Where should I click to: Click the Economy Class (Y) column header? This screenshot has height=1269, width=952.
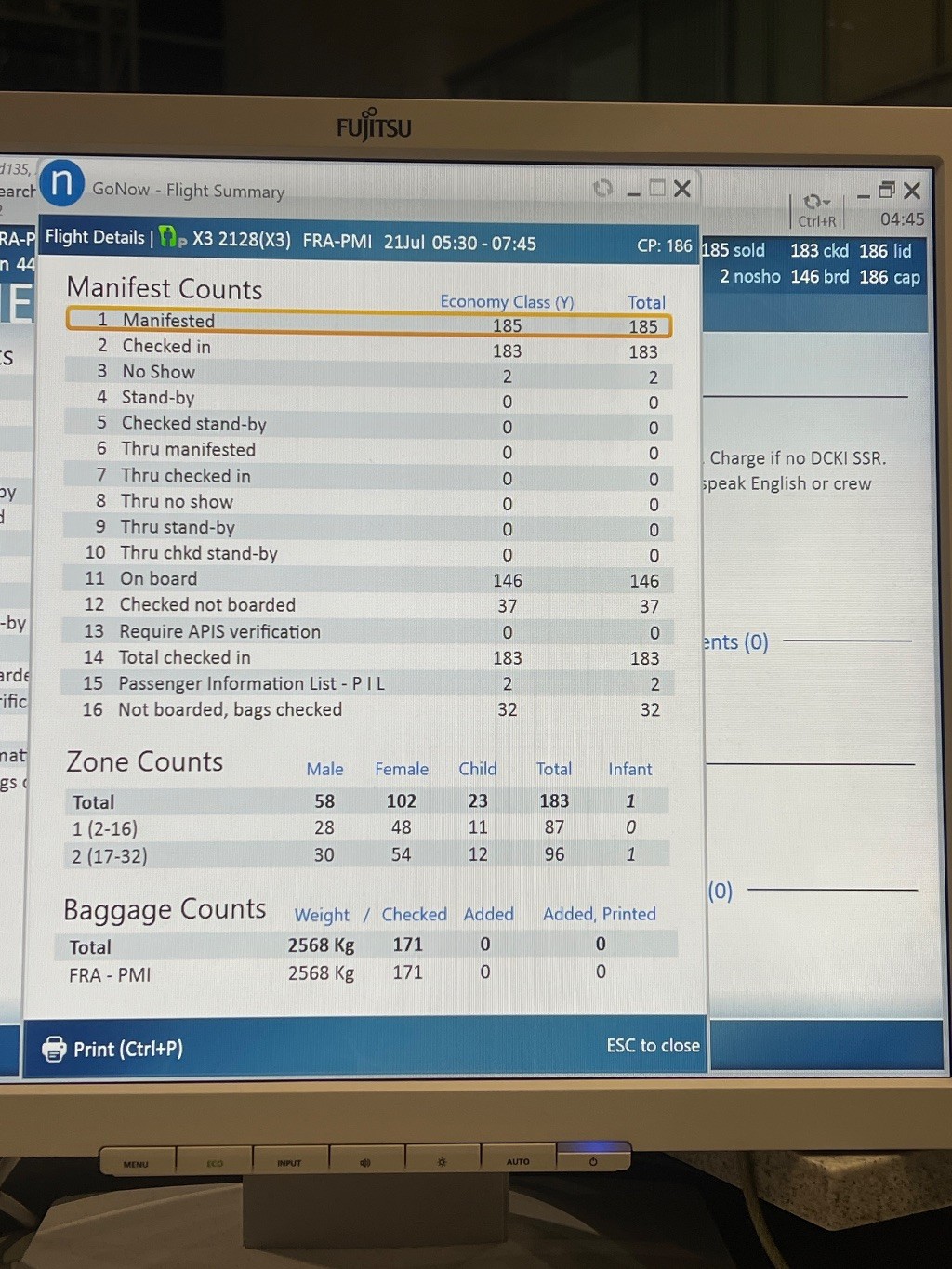tap(507, 302)
